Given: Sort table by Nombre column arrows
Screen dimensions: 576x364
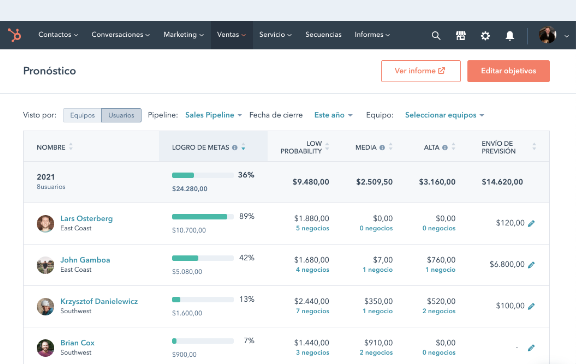Looking at the screenshot, I should click(x=71, y=147).
